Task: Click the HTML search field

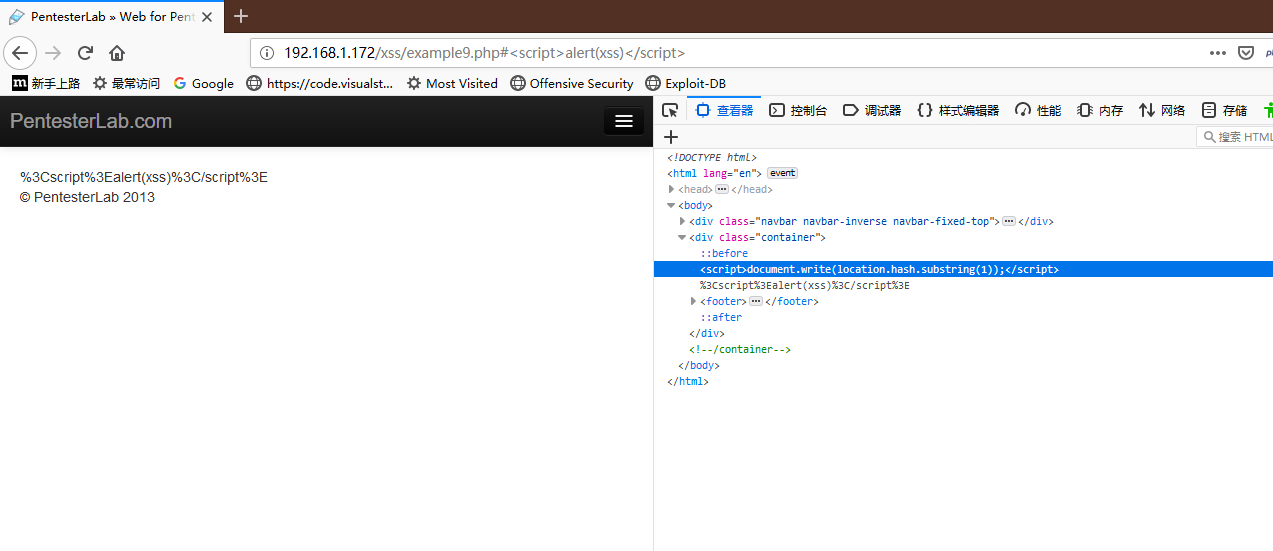Action: pos(1235,137)
